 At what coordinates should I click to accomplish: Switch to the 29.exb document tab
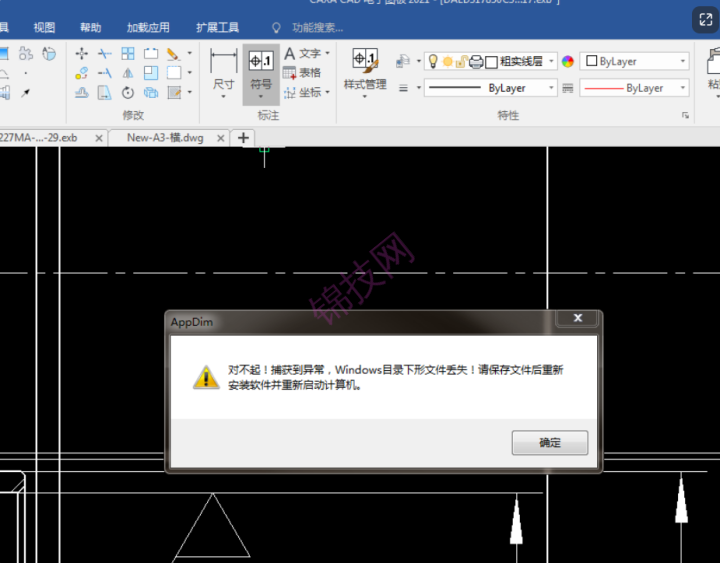click(39, 138)
